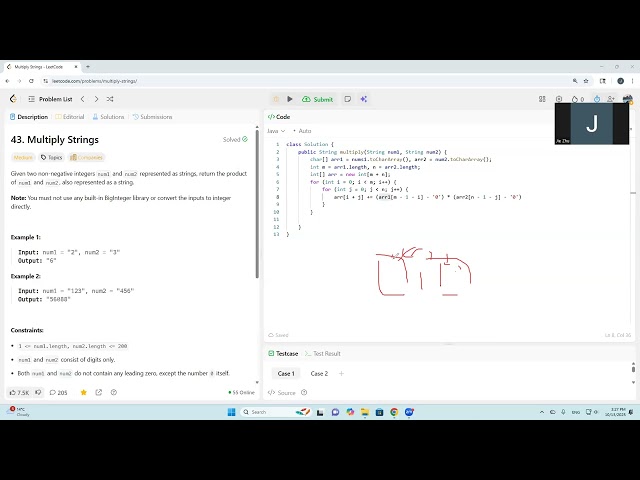Select the Case 2 testcase
This screenshot has width=640, height=480.
pos(319,373)
